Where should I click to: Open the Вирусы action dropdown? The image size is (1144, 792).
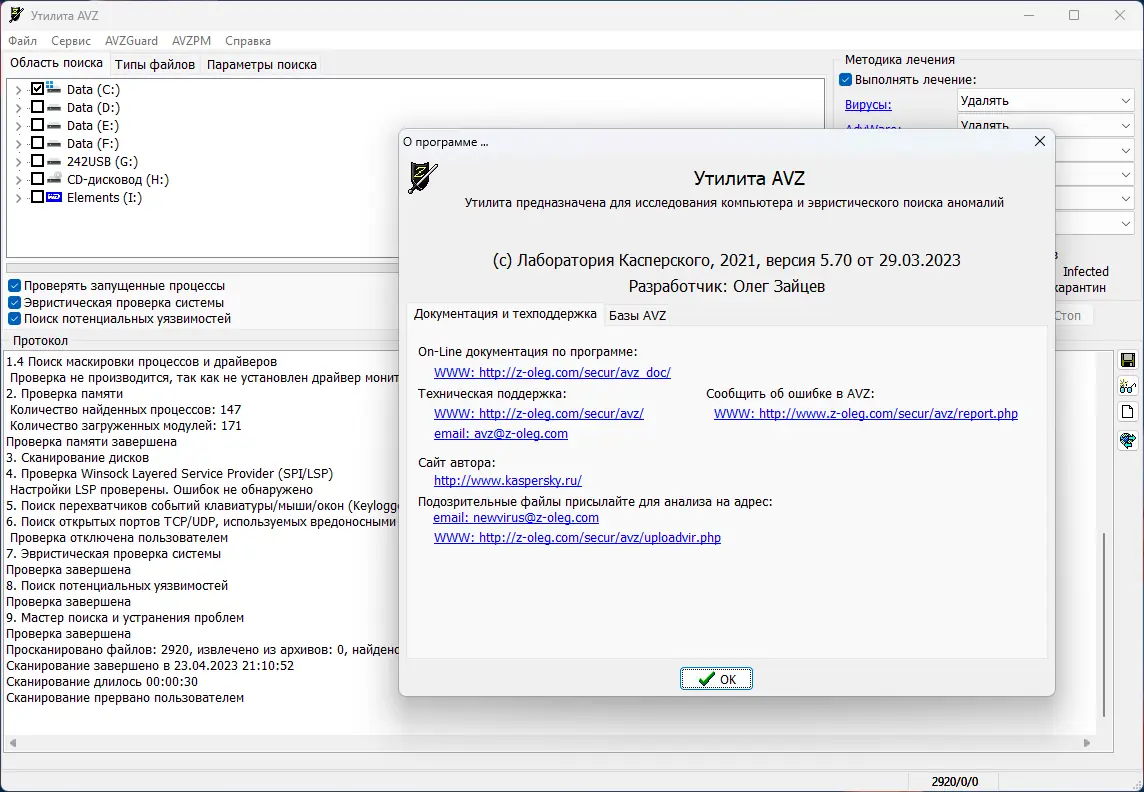(1045, 101)
